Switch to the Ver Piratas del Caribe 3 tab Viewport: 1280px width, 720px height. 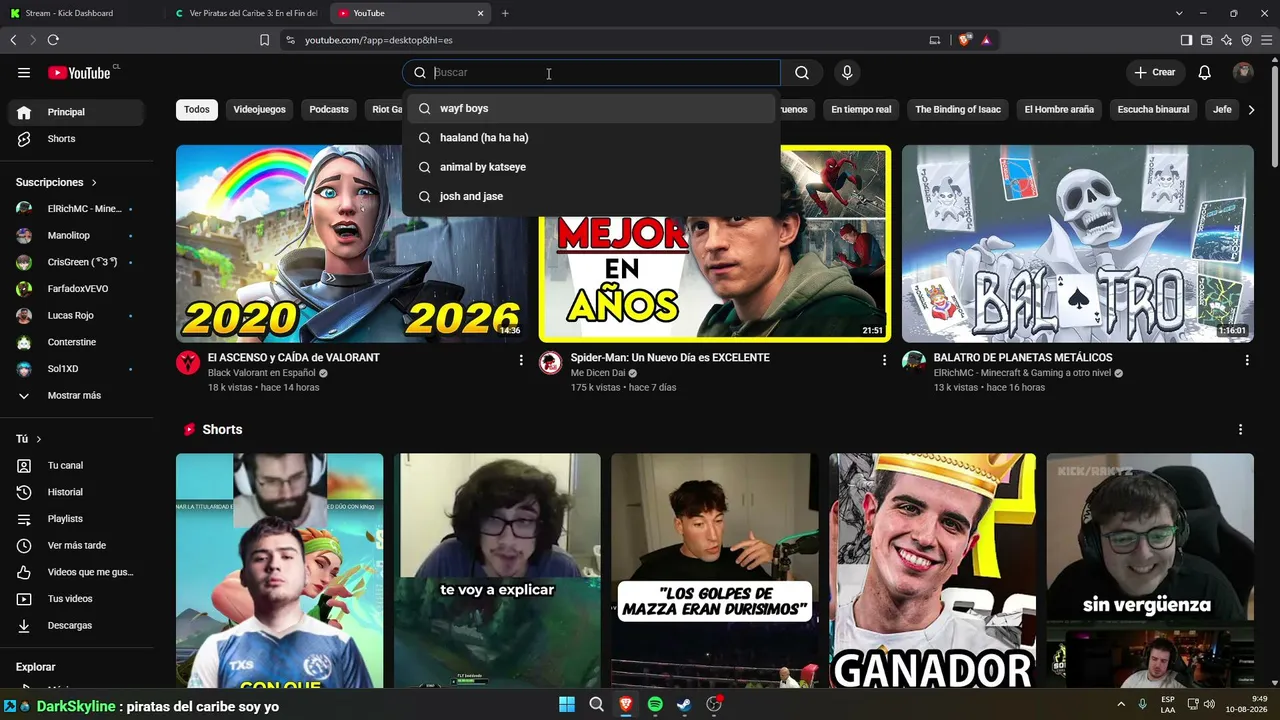[245, 13]
